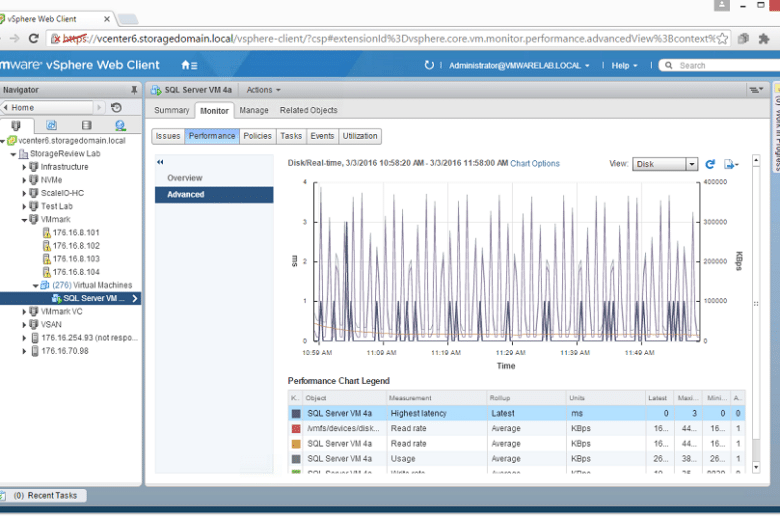780x516 pixels.
Task: Collapse the (276) Virtual Machines group
Action: tap(35, 286)
